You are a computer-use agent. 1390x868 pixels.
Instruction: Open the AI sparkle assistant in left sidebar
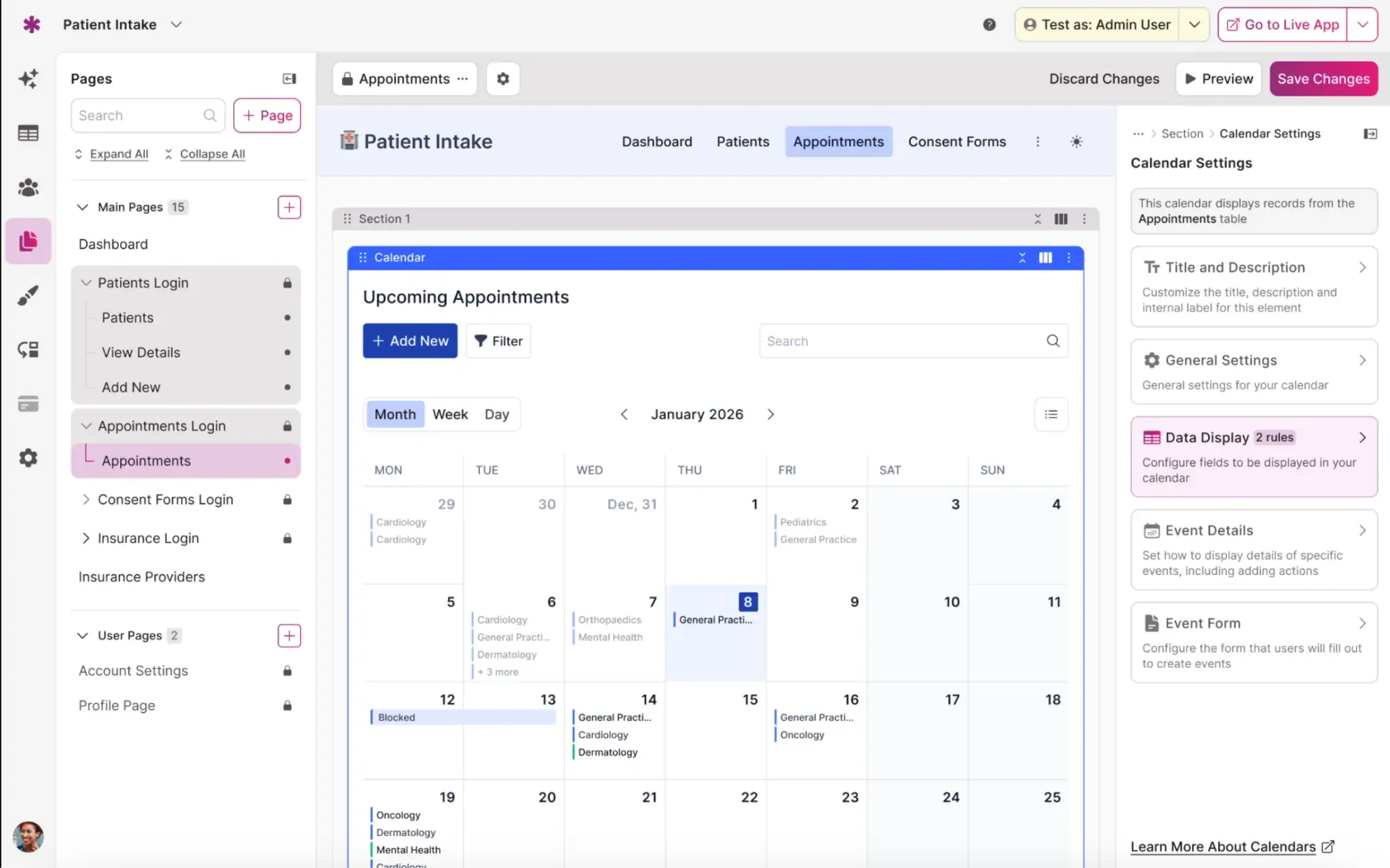28,79
